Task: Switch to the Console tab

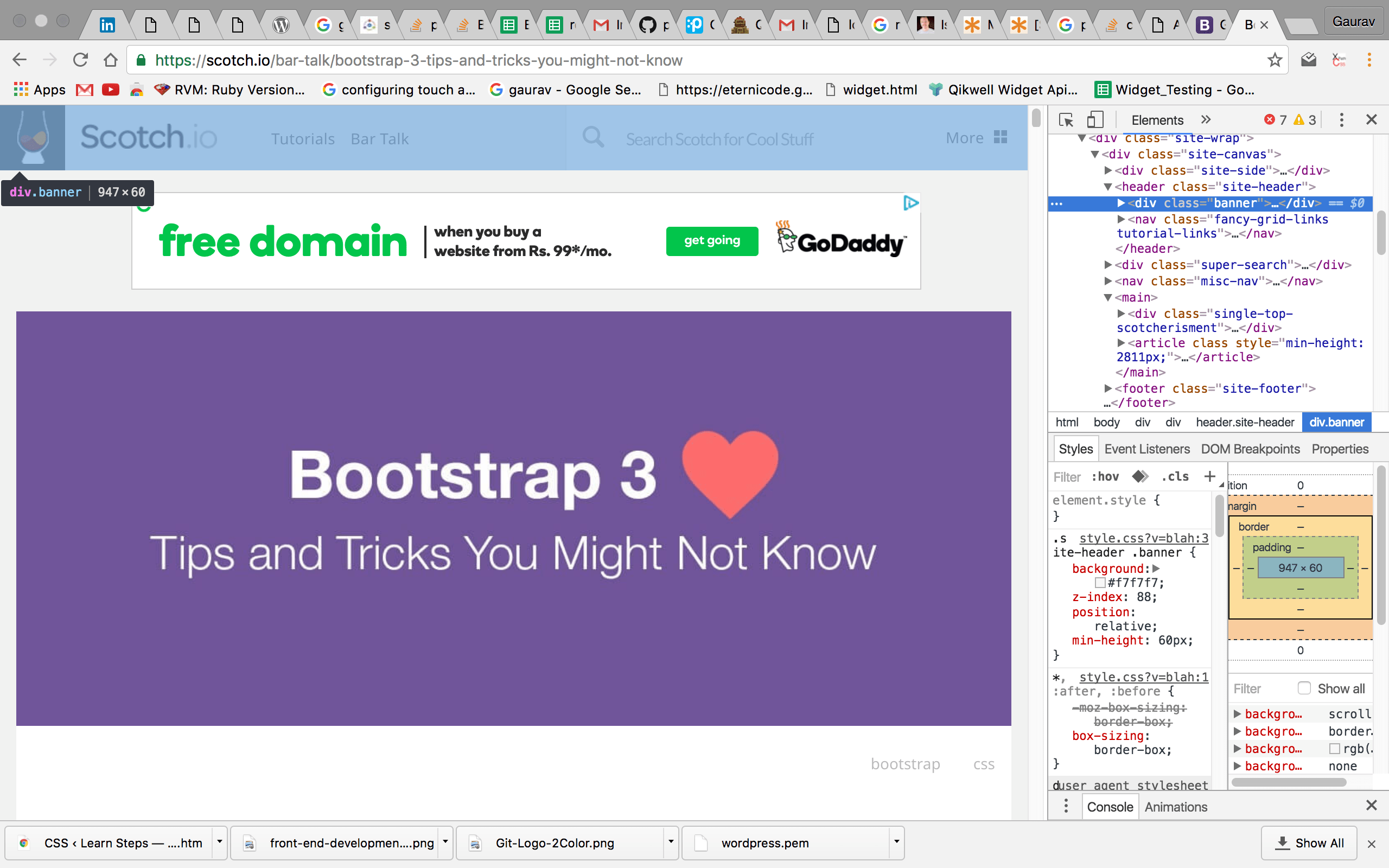Action: (1110, 806)
